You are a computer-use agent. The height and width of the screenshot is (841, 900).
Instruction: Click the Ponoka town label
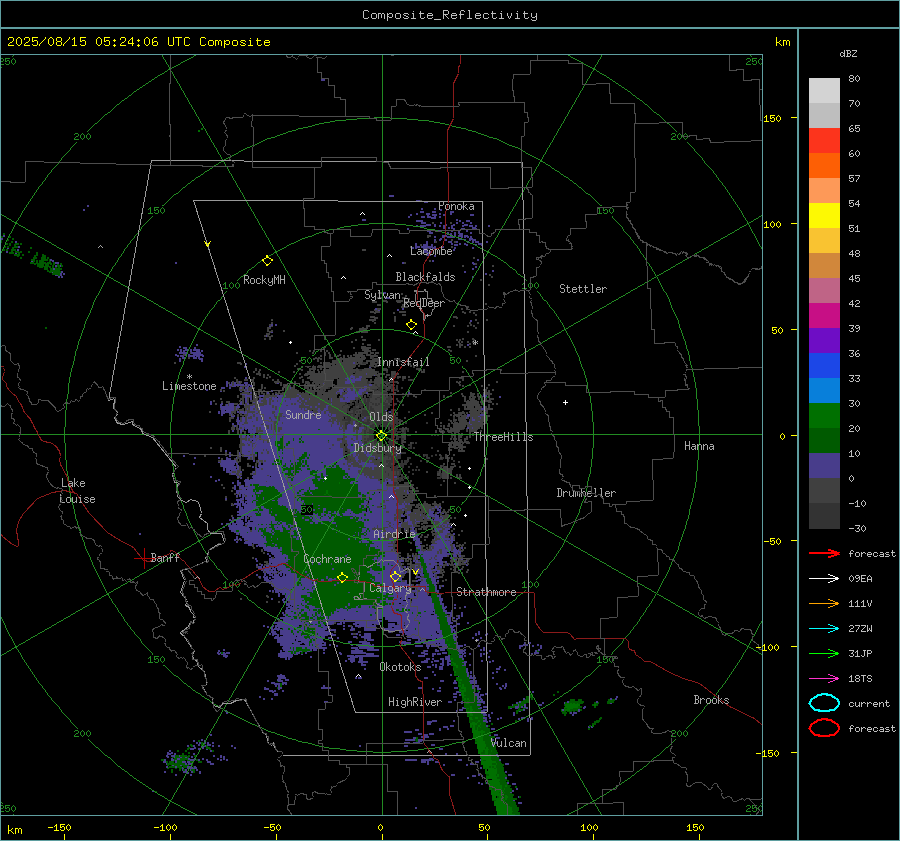click(x=456, y=206)
